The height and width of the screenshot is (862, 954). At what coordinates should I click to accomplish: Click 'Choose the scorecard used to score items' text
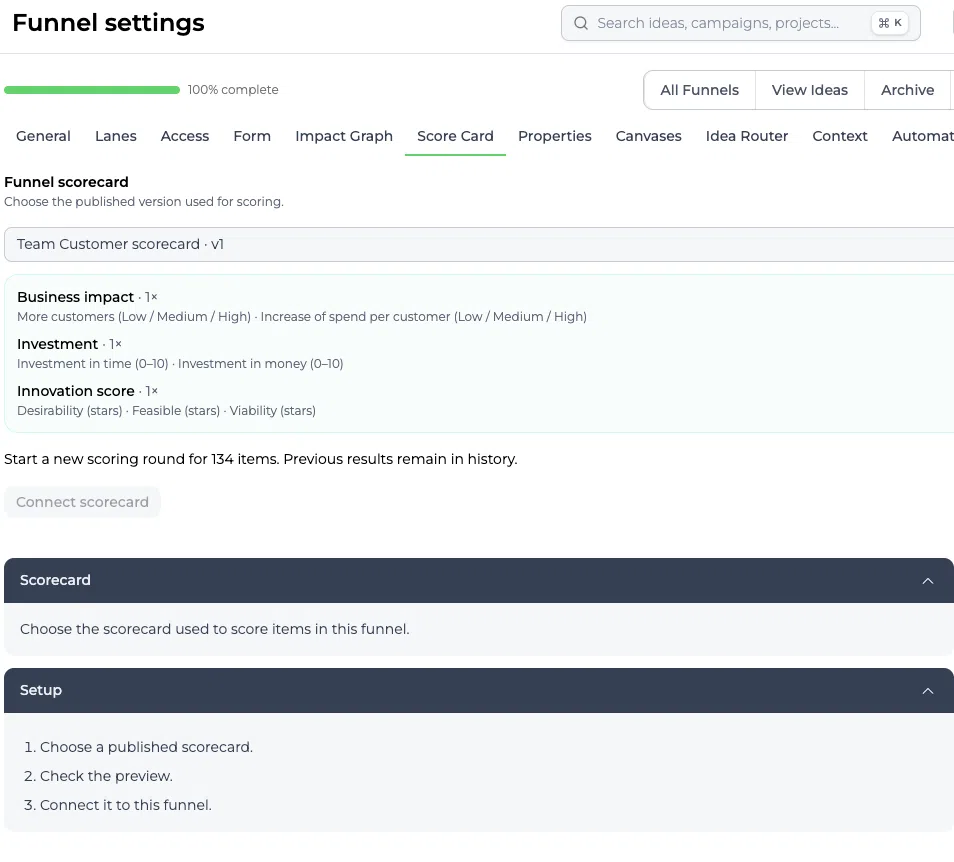(215, 629)
